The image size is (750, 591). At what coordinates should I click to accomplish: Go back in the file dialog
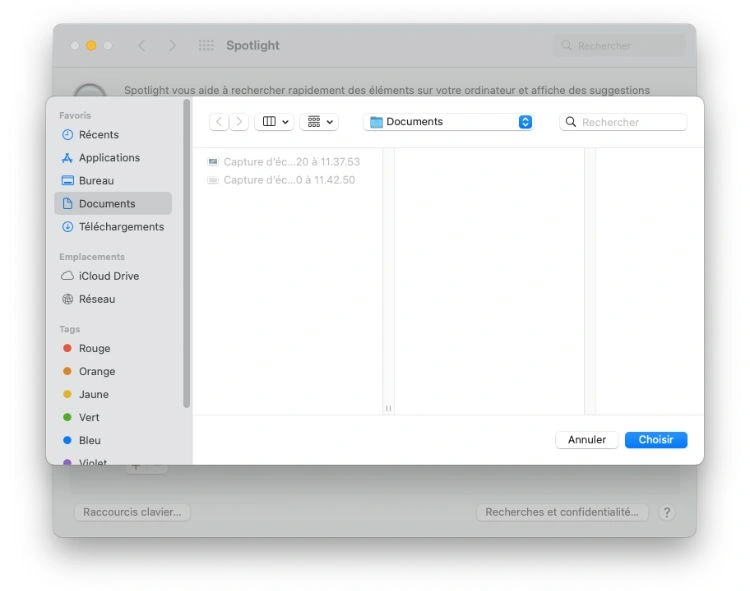219,121
